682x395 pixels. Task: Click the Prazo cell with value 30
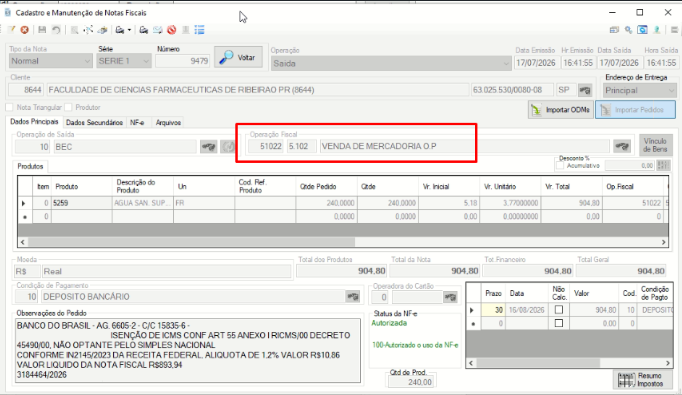[x=493, y=310]
